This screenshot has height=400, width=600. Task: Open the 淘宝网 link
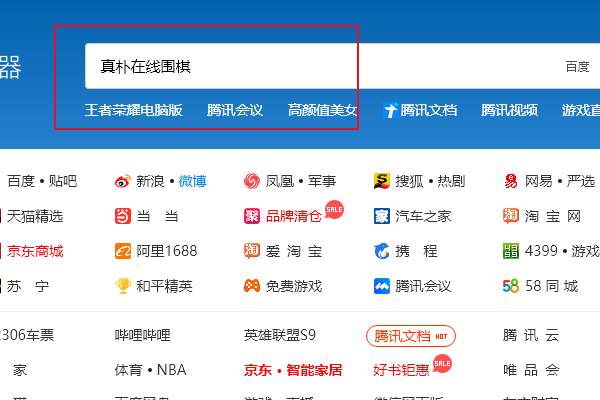click(x=553, y=217)
